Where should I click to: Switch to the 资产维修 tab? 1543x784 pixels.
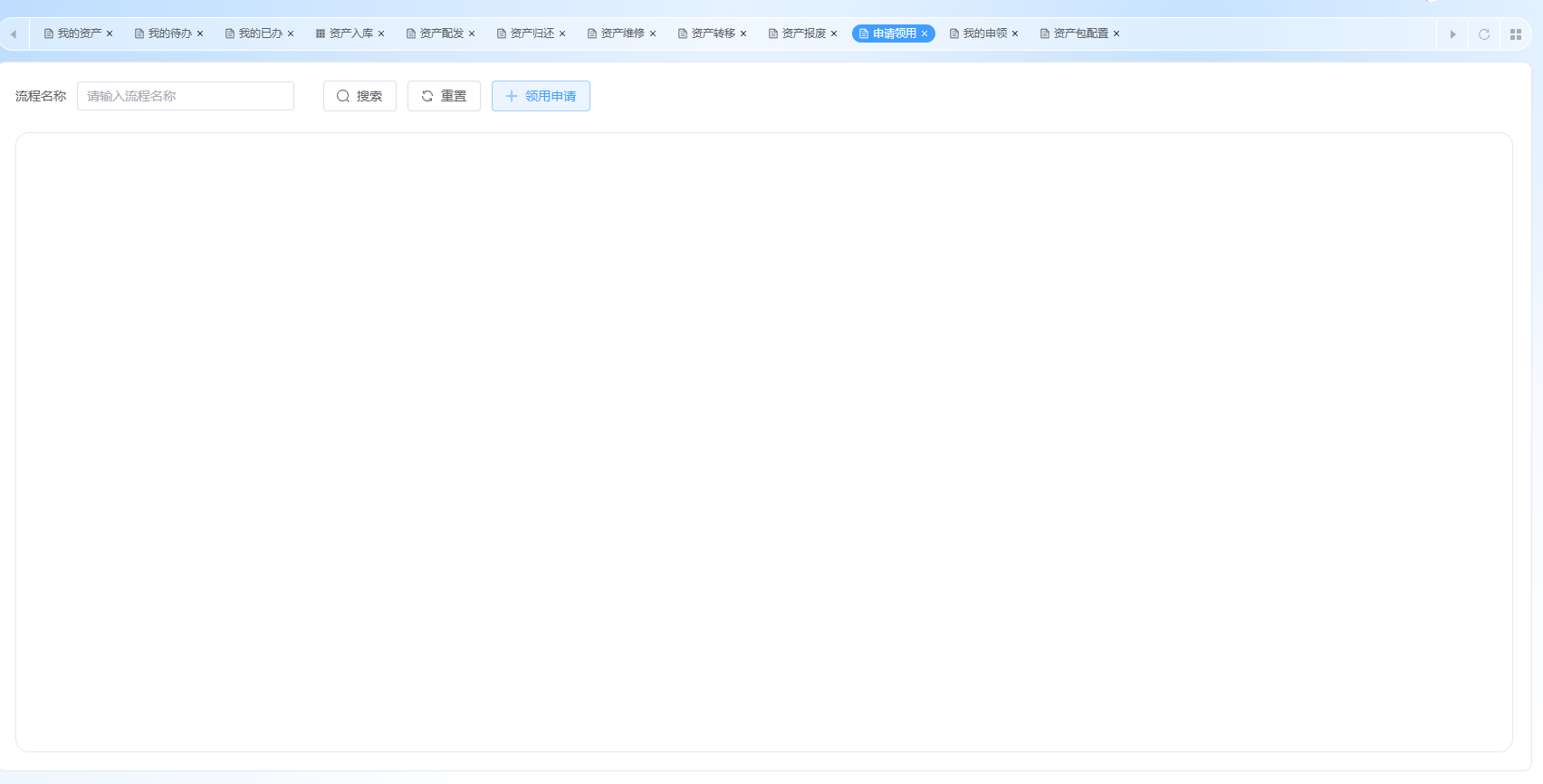(622, 33)
